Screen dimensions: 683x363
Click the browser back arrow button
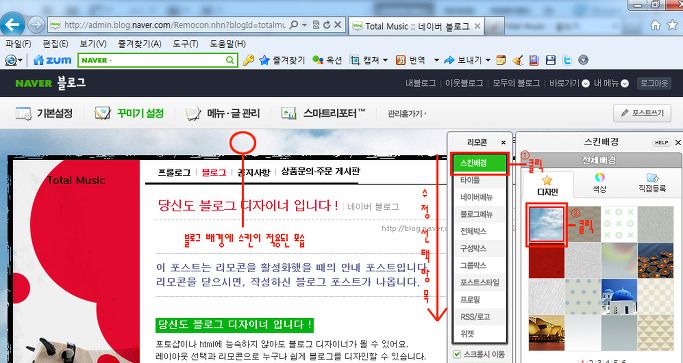[x=12, y=24]
